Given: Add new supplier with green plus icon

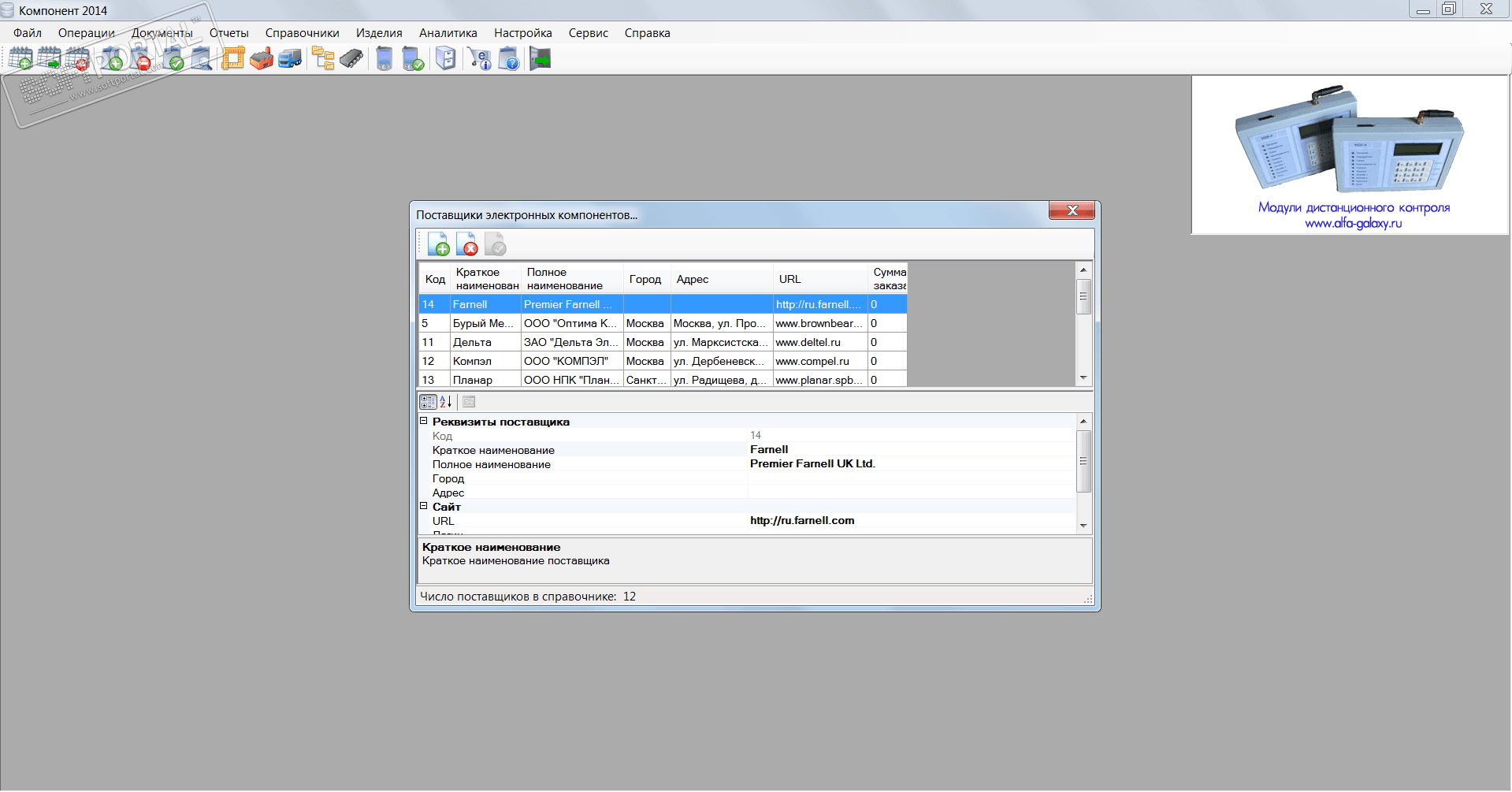Looking at the screenshot, I should click(438, 244).
